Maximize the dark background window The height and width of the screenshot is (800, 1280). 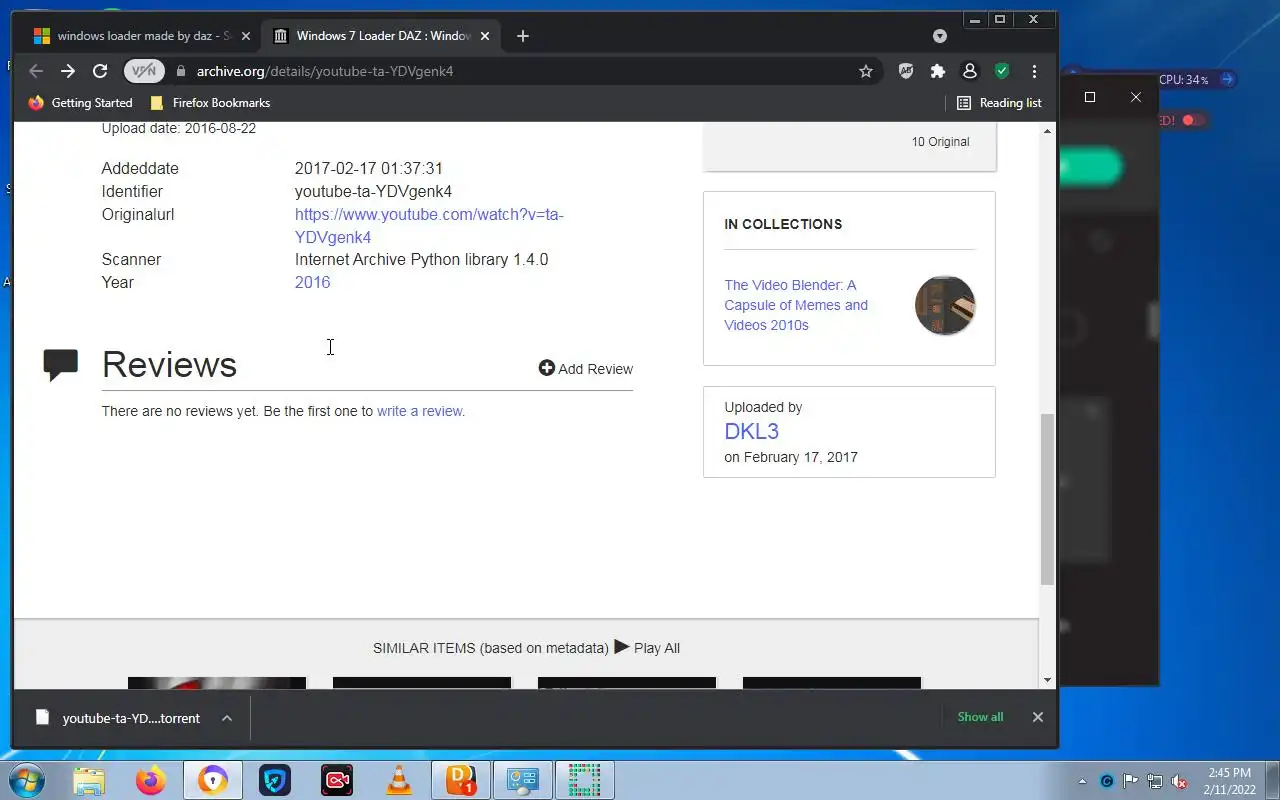pos(1090,97)
